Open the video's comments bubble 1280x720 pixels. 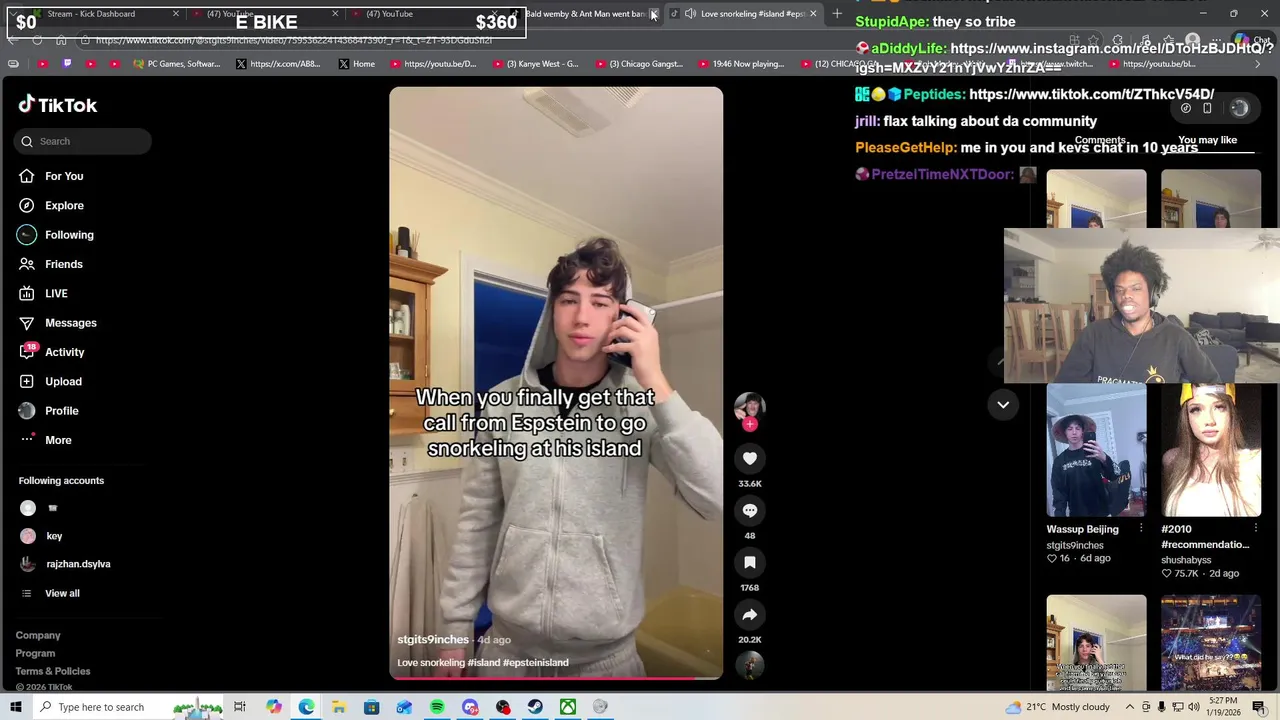tap(749, 511)
